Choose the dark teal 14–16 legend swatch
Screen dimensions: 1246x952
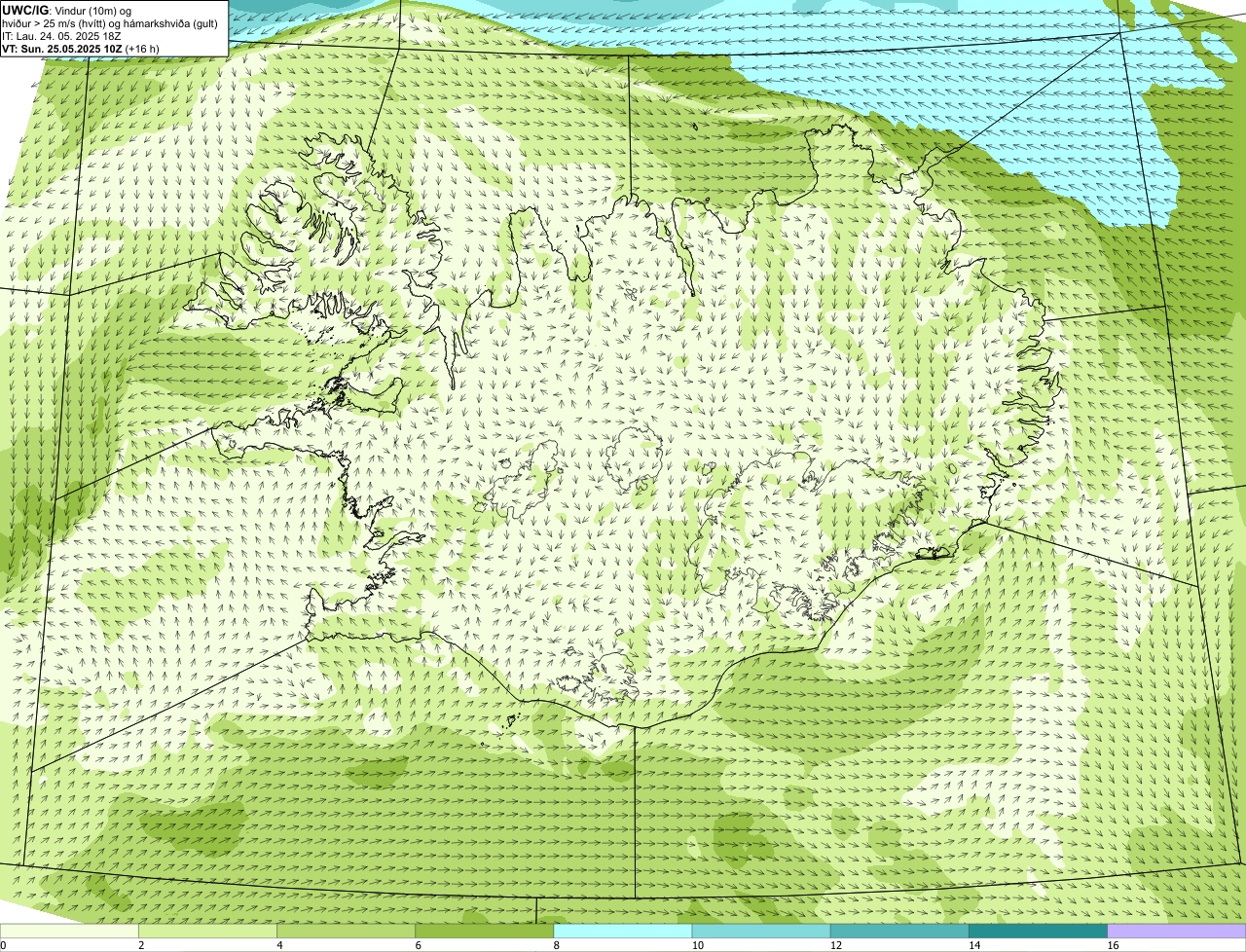[x=1039, y=931]
